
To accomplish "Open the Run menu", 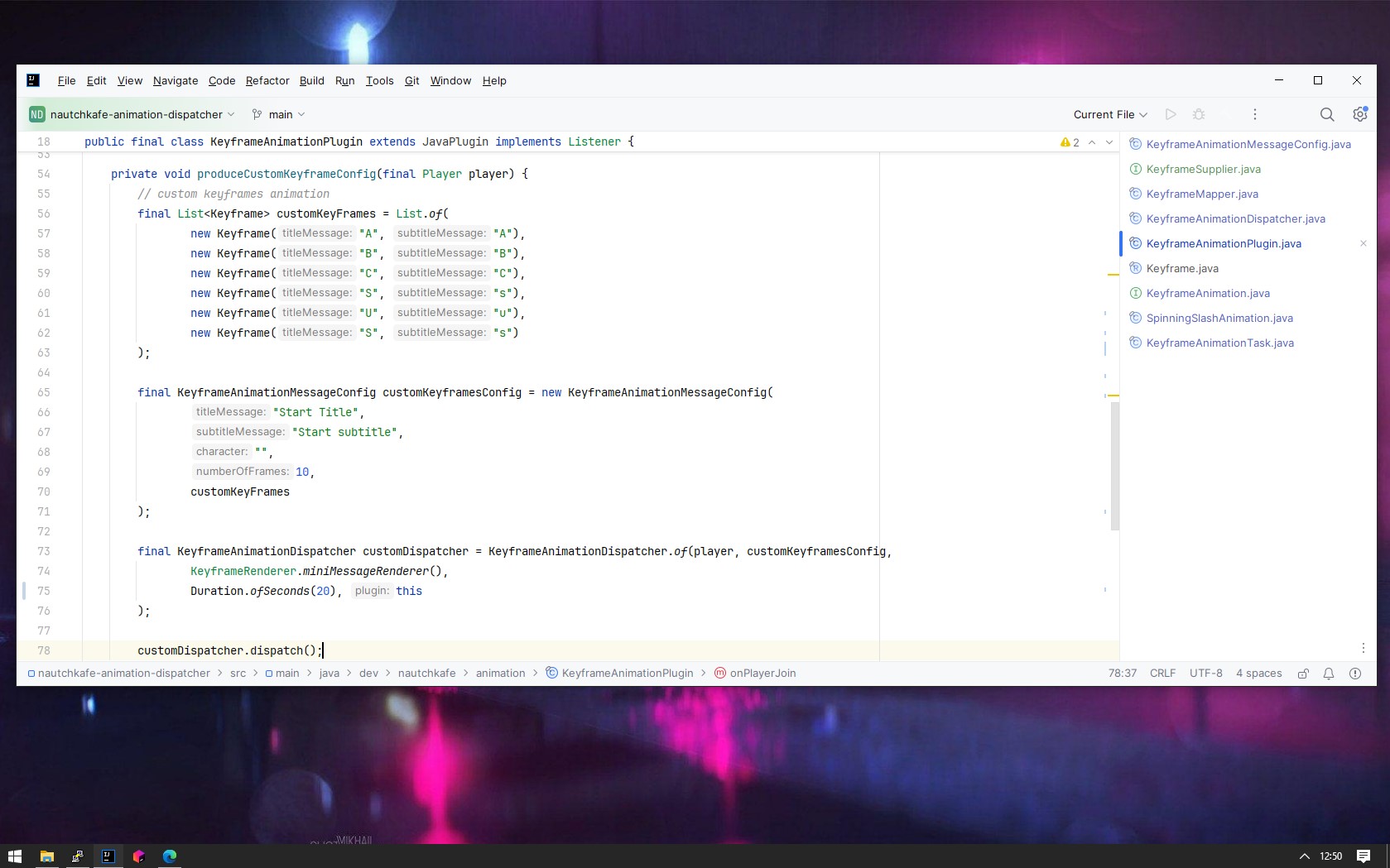I will [x=345, y=80].
